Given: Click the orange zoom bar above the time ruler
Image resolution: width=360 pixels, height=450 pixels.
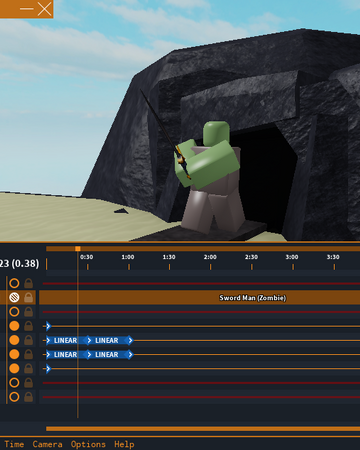Looking at the screenshot, I should coord(203,249).
